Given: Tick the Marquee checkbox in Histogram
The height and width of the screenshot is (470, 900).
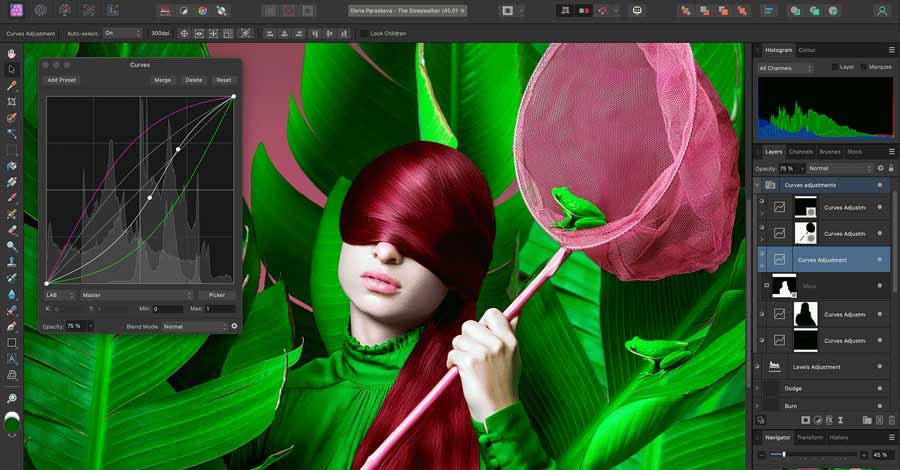Looking at the screenshot, I should click(862, 67).
